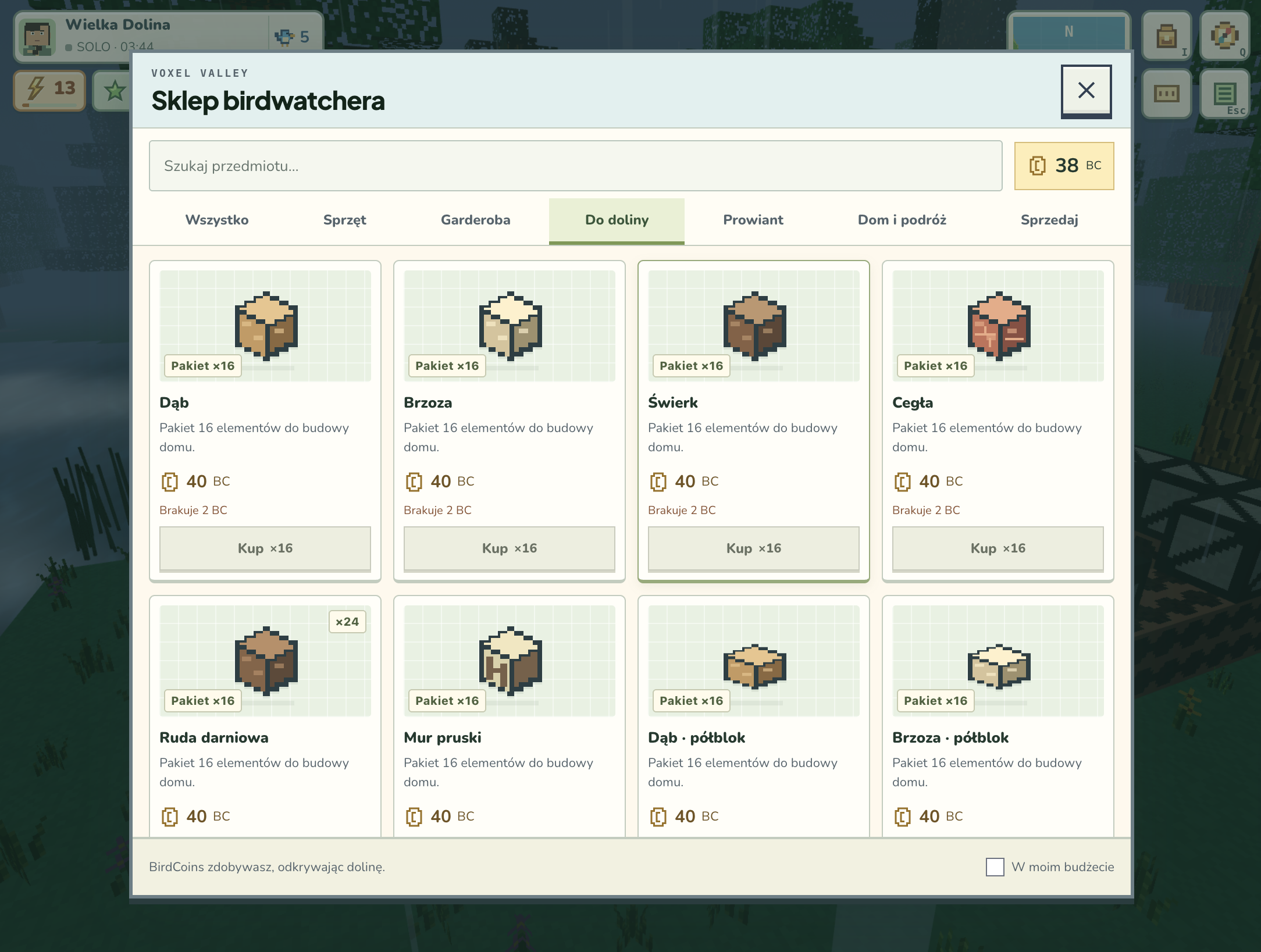Switch to the Sprzęt tab
Viewport: 1261px width, 952px height.
coord(345,220)
